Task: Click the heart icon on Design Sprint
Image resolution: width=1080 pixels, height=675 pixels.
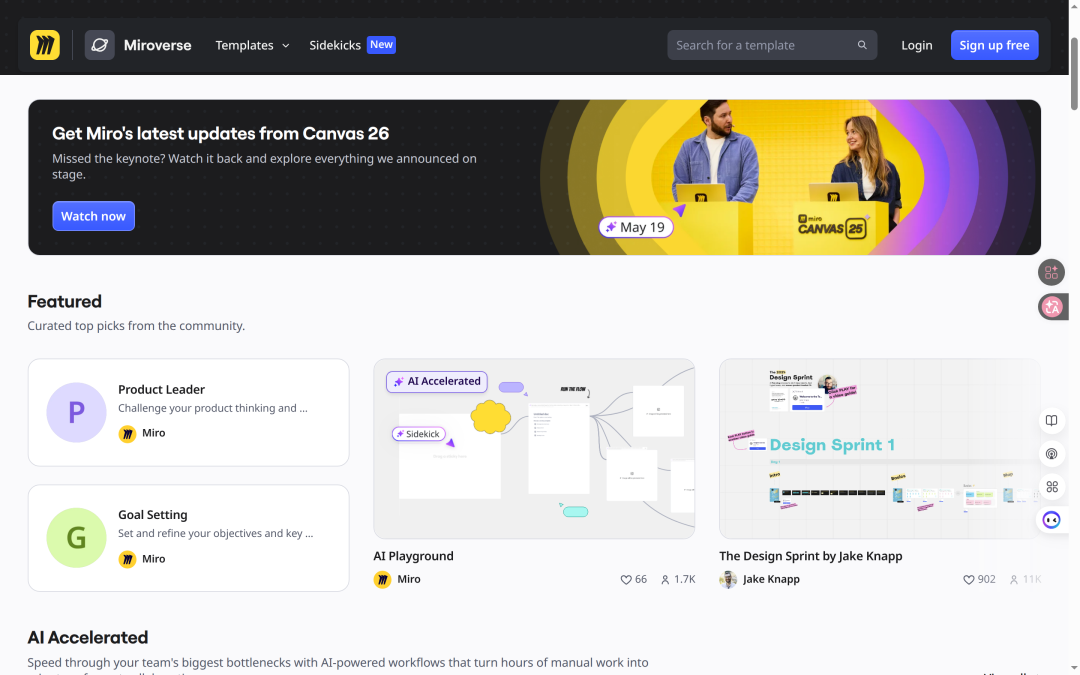Action: pyautogui.click(x=968, y=580)
